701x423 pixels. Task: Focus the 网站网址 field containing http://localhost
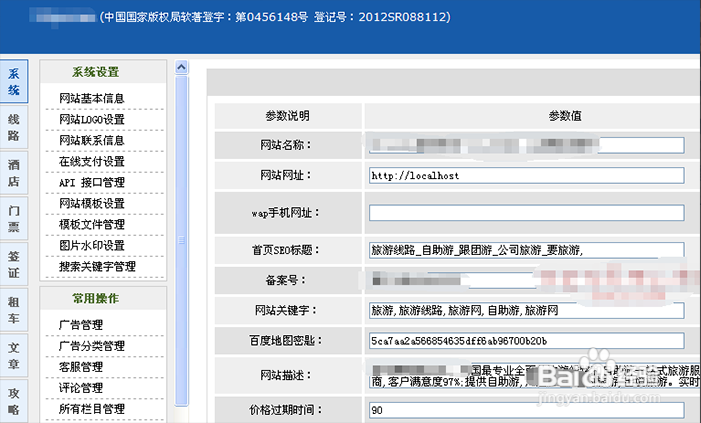pos(526,175)
